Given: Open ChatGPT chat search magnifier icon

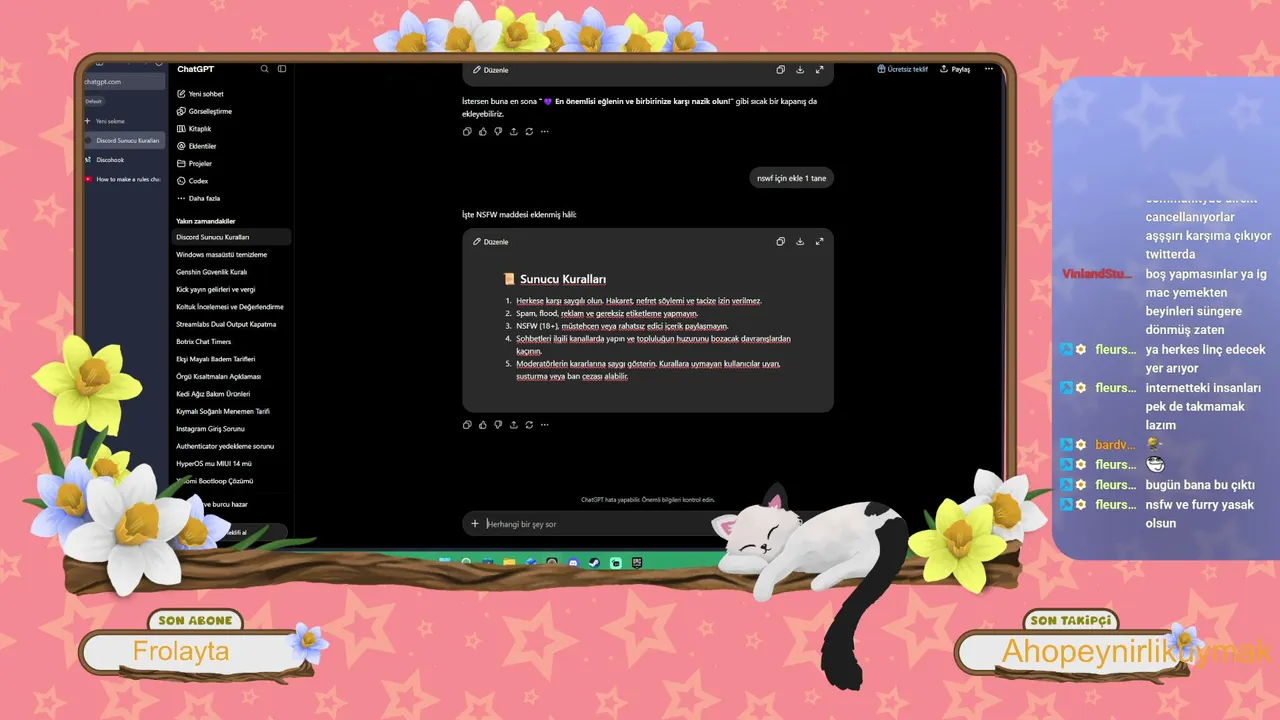Looking at the screenshot, I should 264,69.
